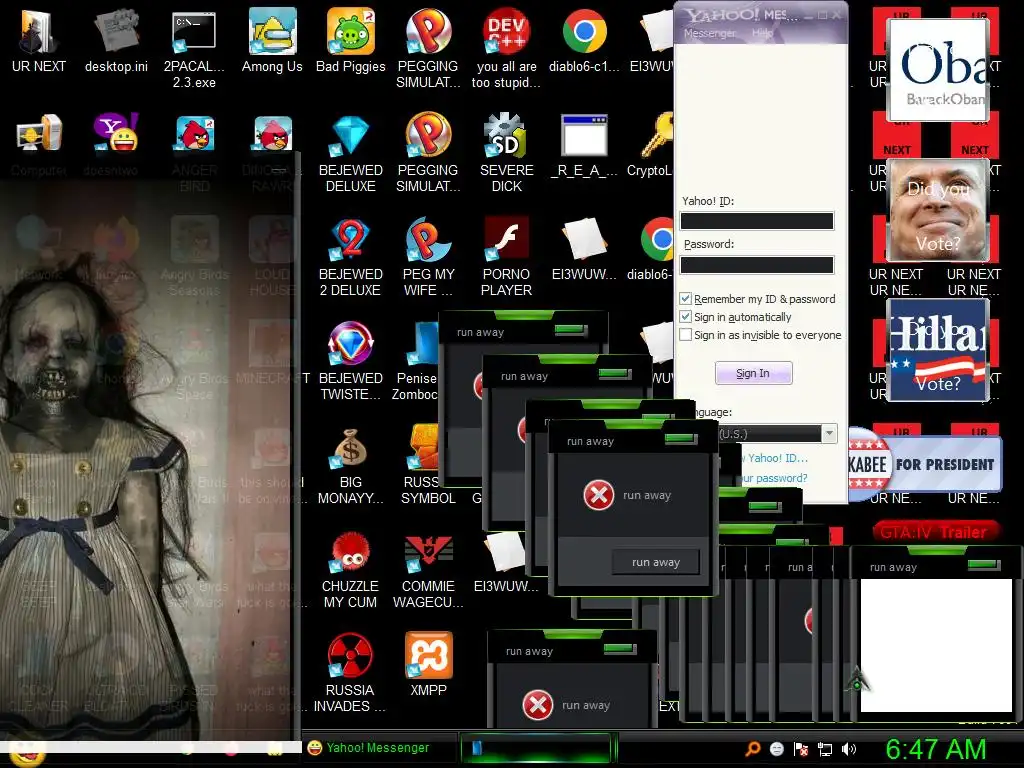Click the Obama thumbnail image

coord(938,70)
